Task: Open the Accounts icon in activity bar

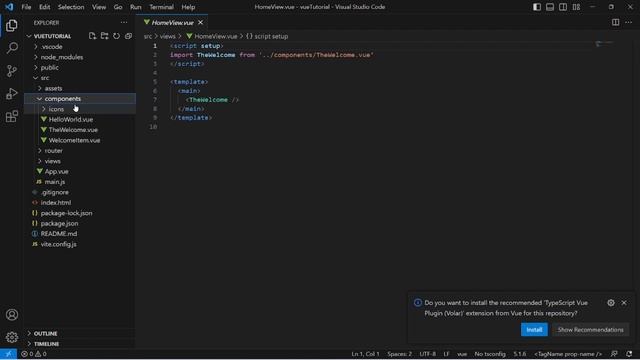Action: [x=12, y=315]
